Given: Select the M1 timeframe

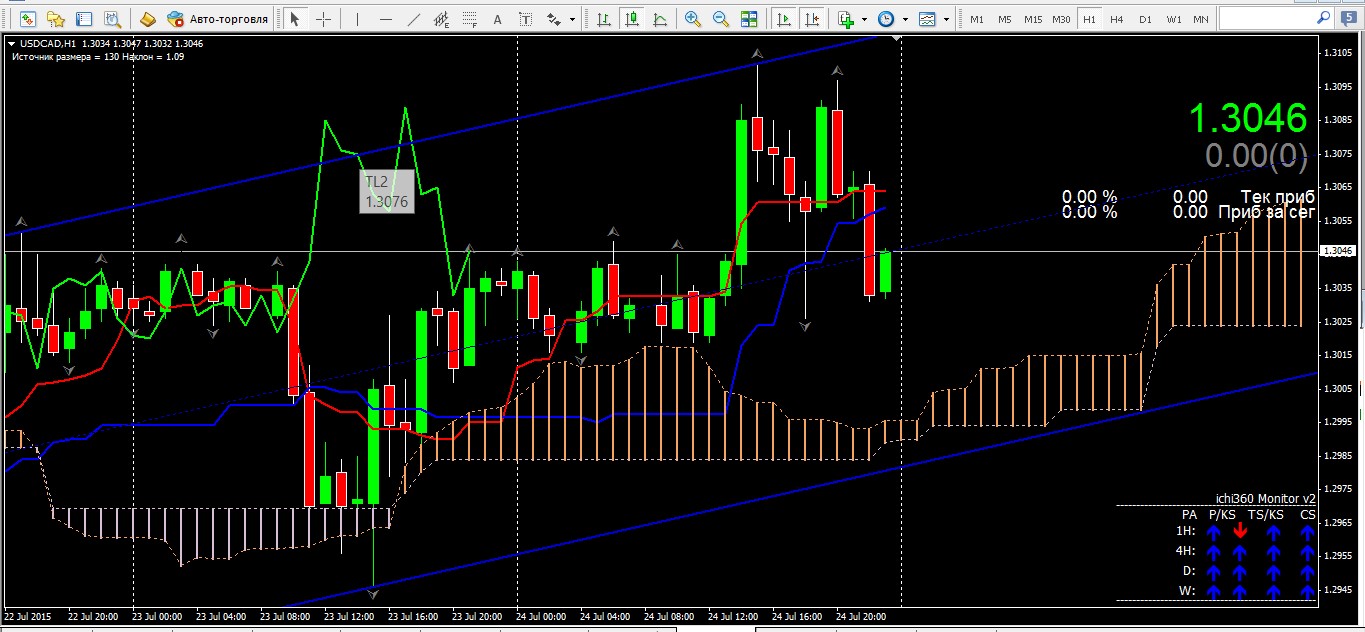Looking at the screenshot, I should (x=977, y=19).
